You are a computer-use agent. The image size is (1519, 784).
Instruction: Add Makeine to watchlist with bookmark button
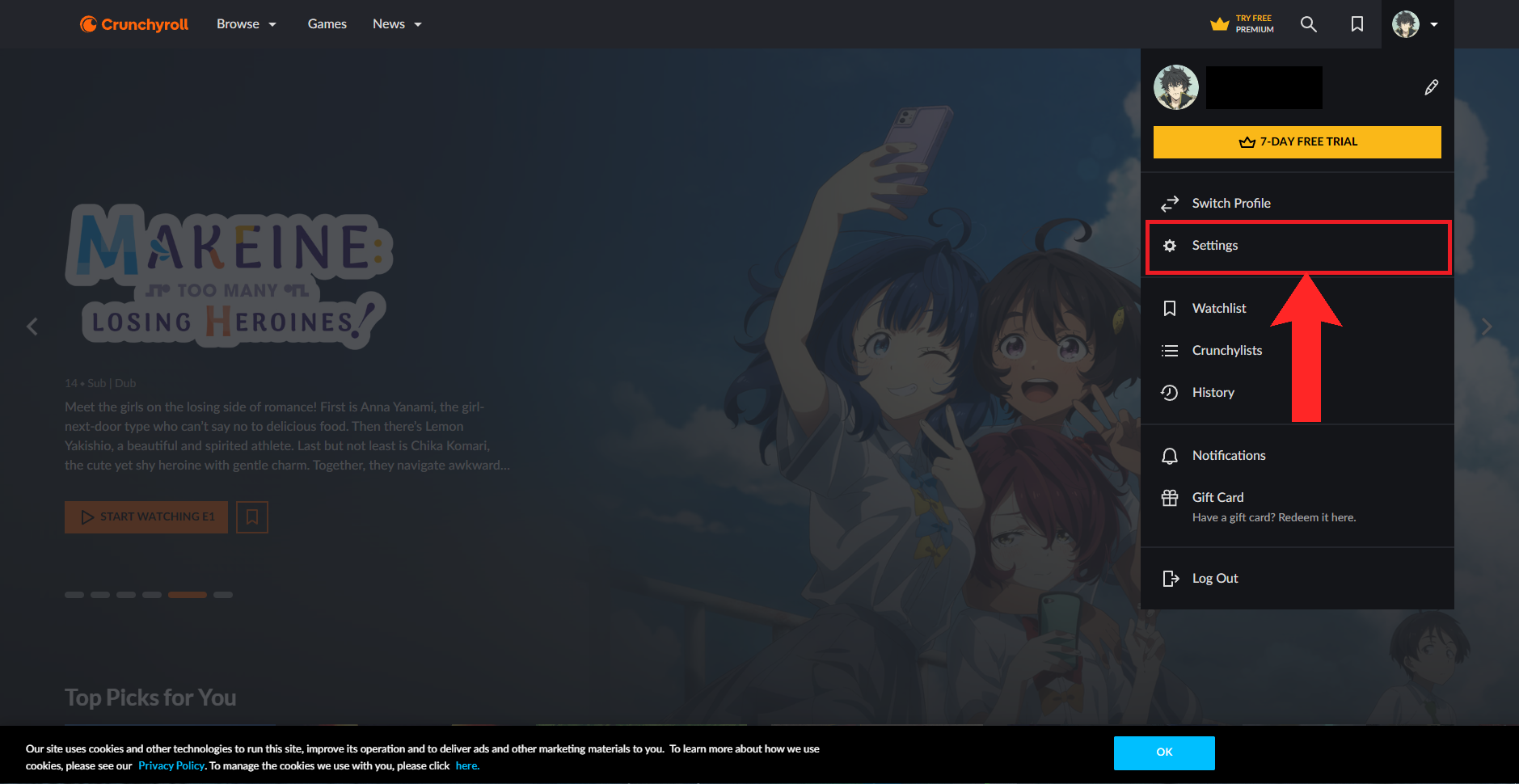point(252,517)
